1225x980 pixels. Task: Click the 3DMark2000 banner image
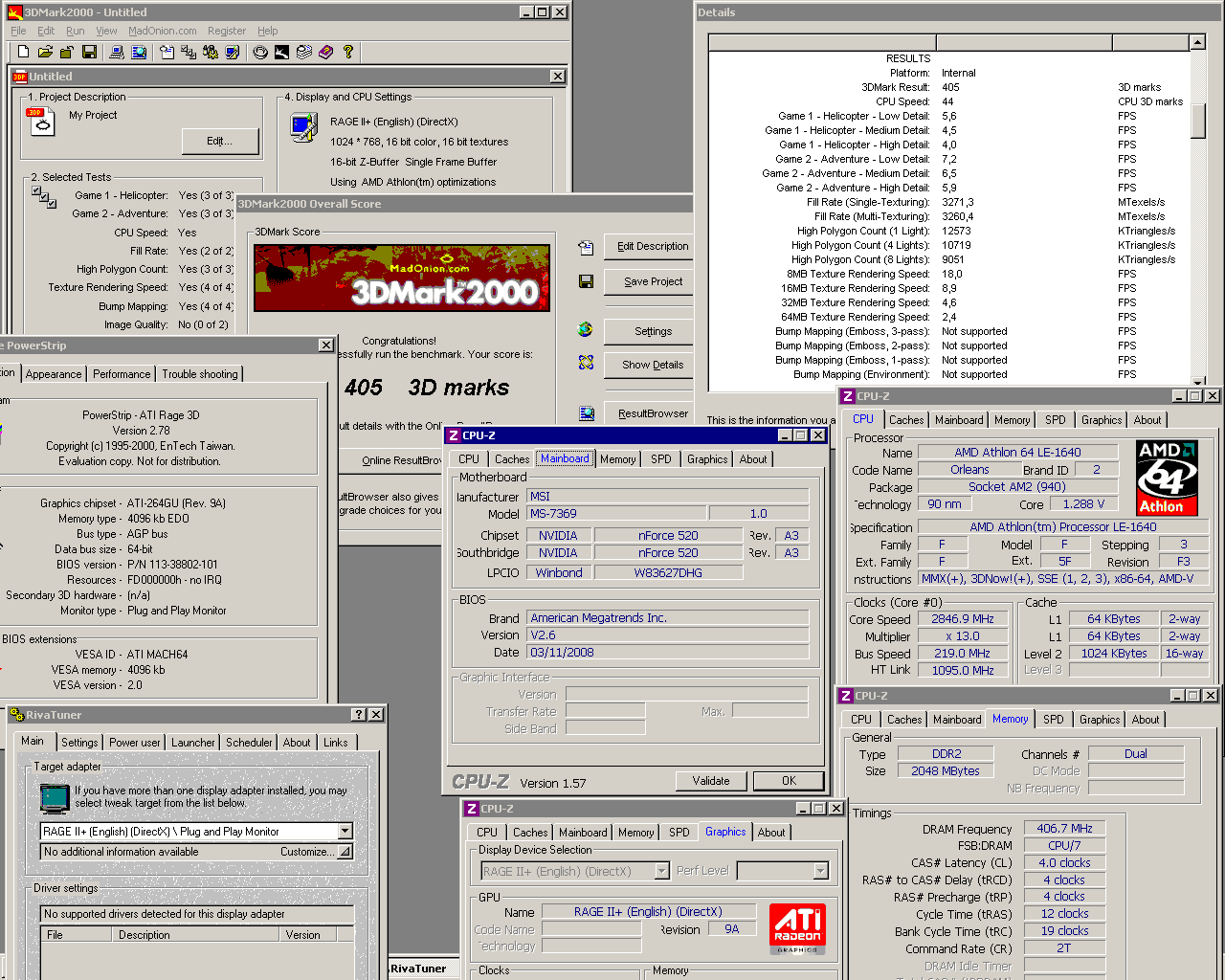click(x=402, y=278)
